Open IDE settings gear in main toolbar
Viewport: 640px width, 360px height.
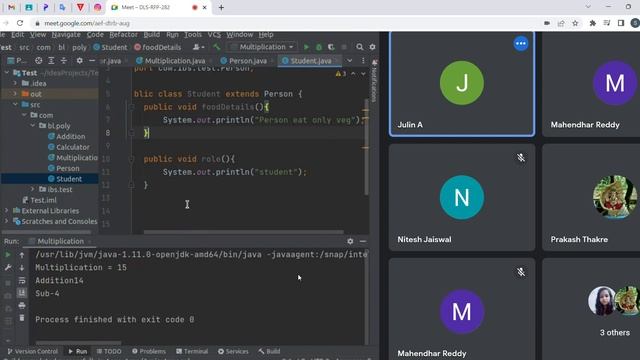(x=372, y=47)
